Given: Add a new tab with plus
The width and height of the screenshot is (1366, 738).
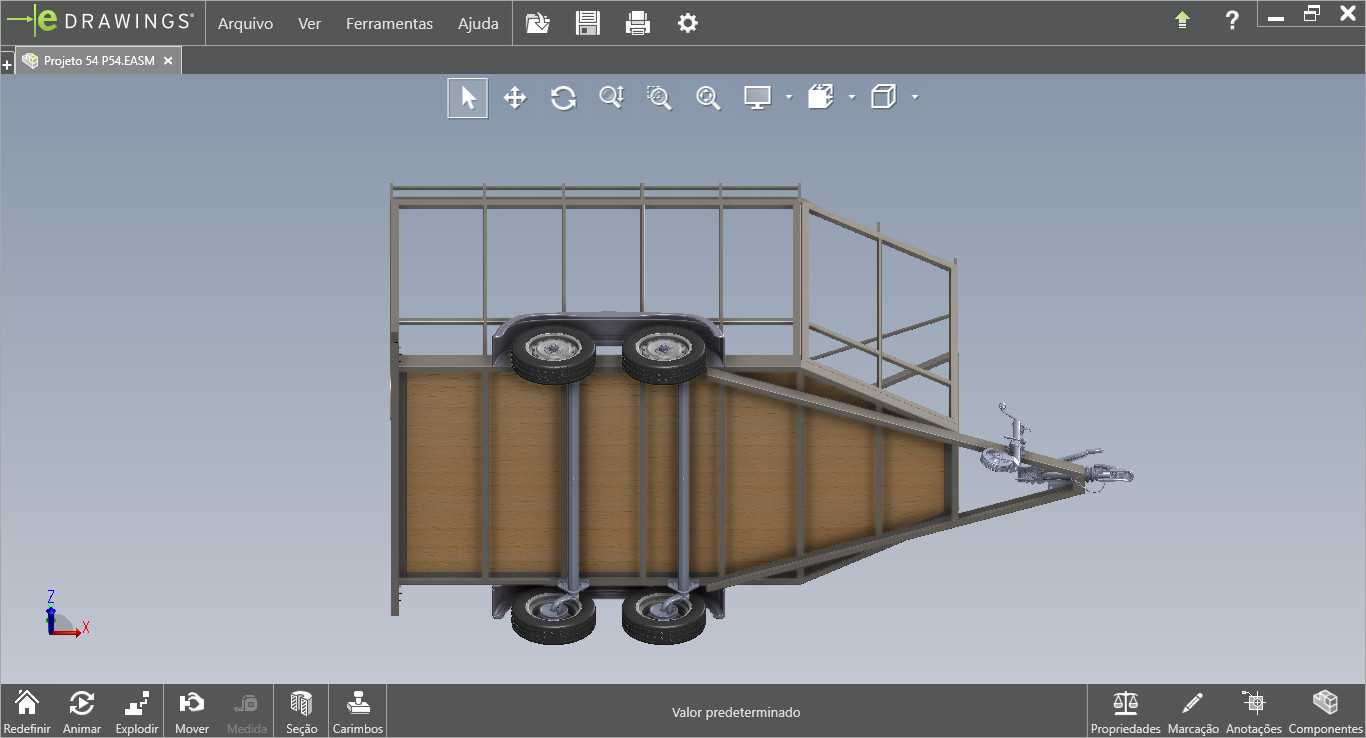Looking at the screenshot, I should coord(7,65).
